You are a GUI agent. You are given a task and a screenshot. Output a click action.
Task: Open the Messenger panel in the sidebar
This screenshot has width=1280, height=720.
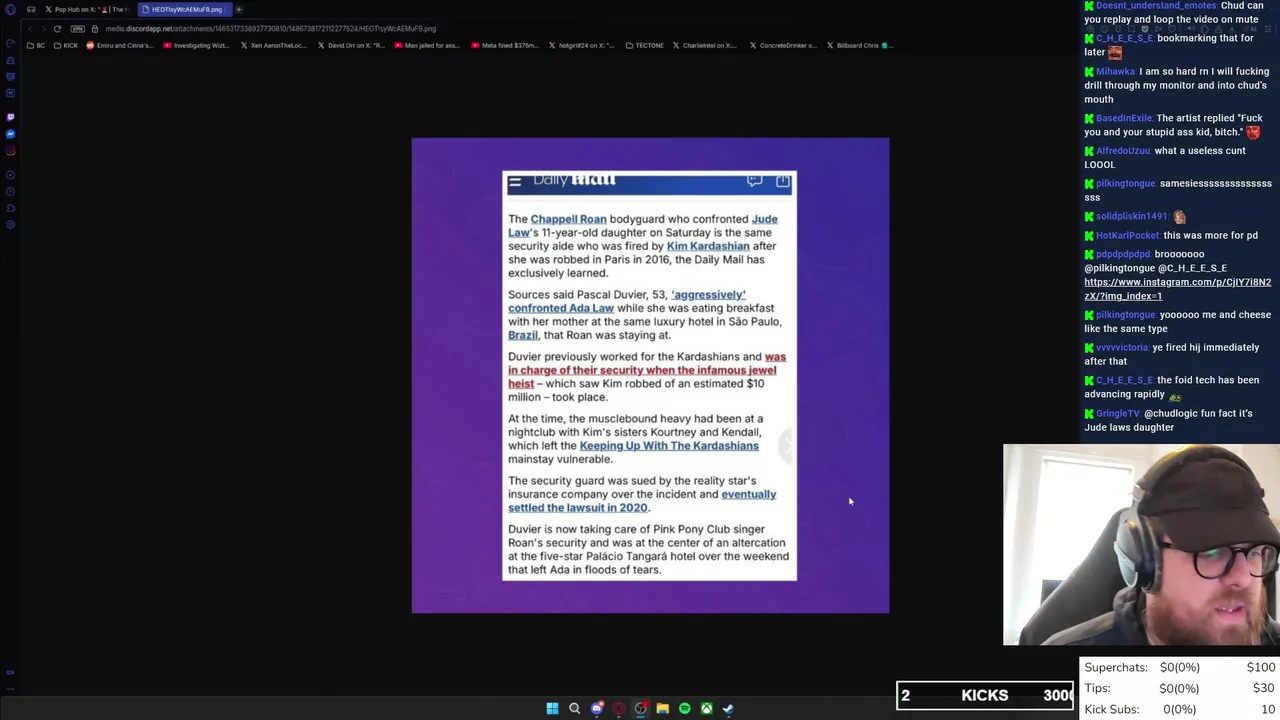[10, 134]
